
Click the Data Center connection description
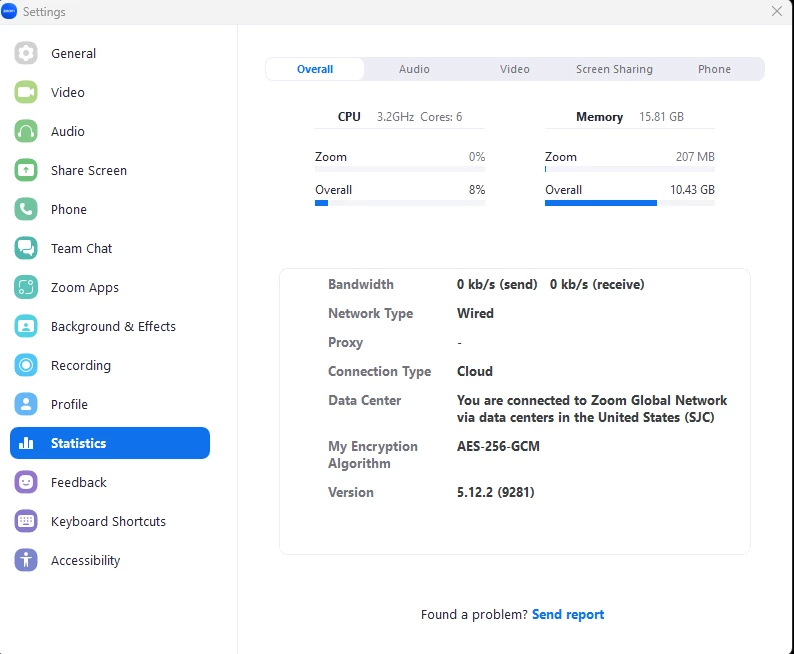591,409
